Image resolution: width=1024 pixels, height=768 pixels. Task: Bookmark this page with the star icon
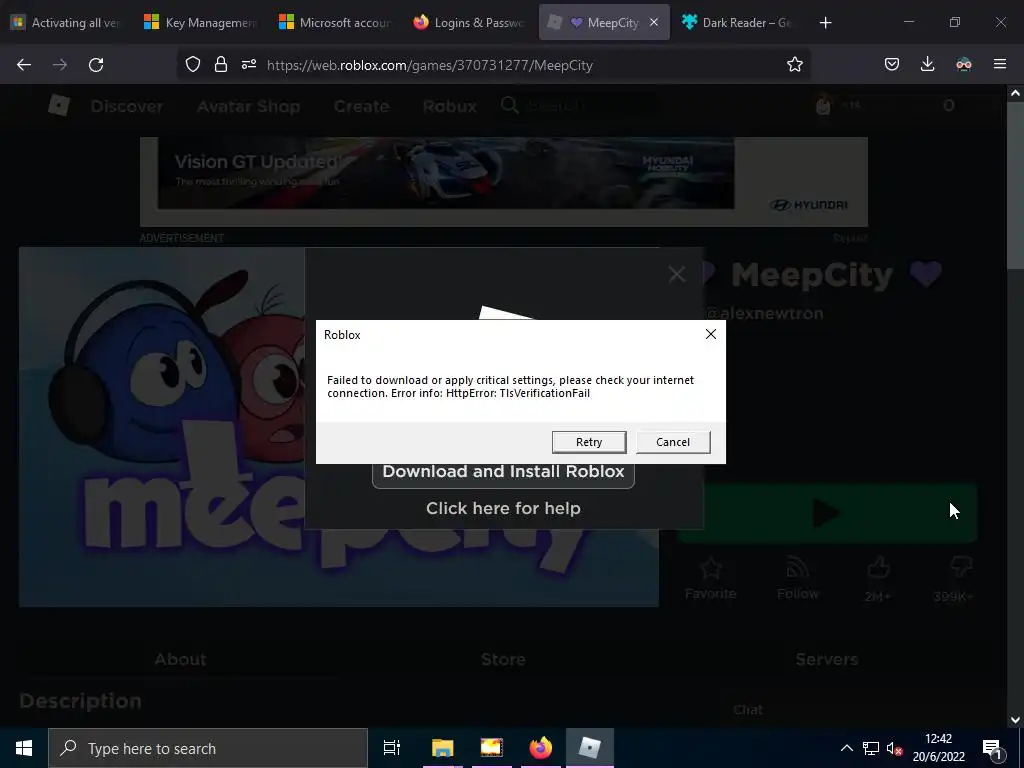pyautogui.click(x=795, y=65)
